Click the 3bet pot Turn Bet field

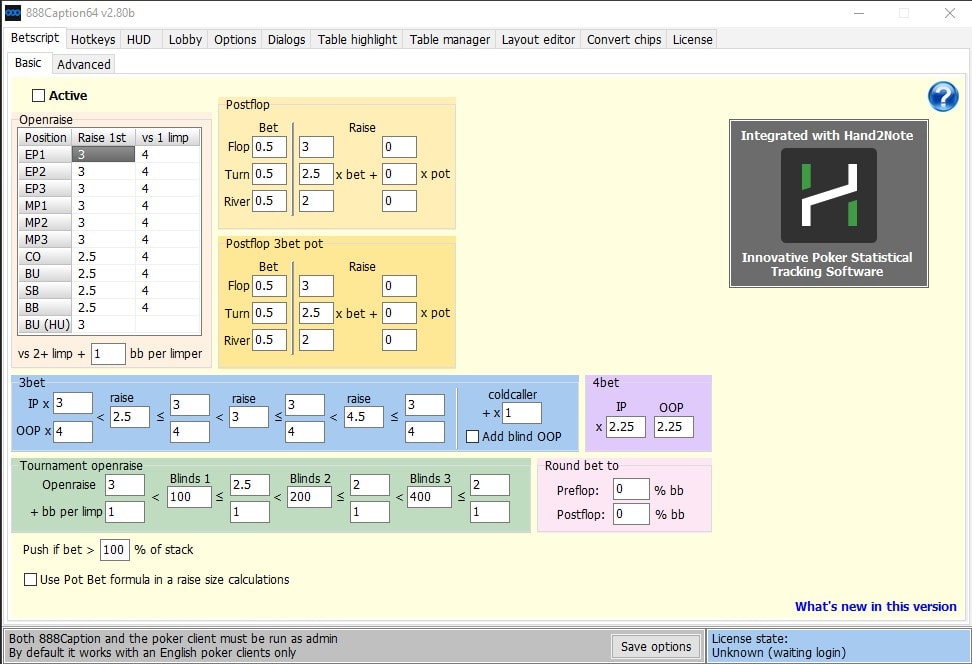pos(269,313)
